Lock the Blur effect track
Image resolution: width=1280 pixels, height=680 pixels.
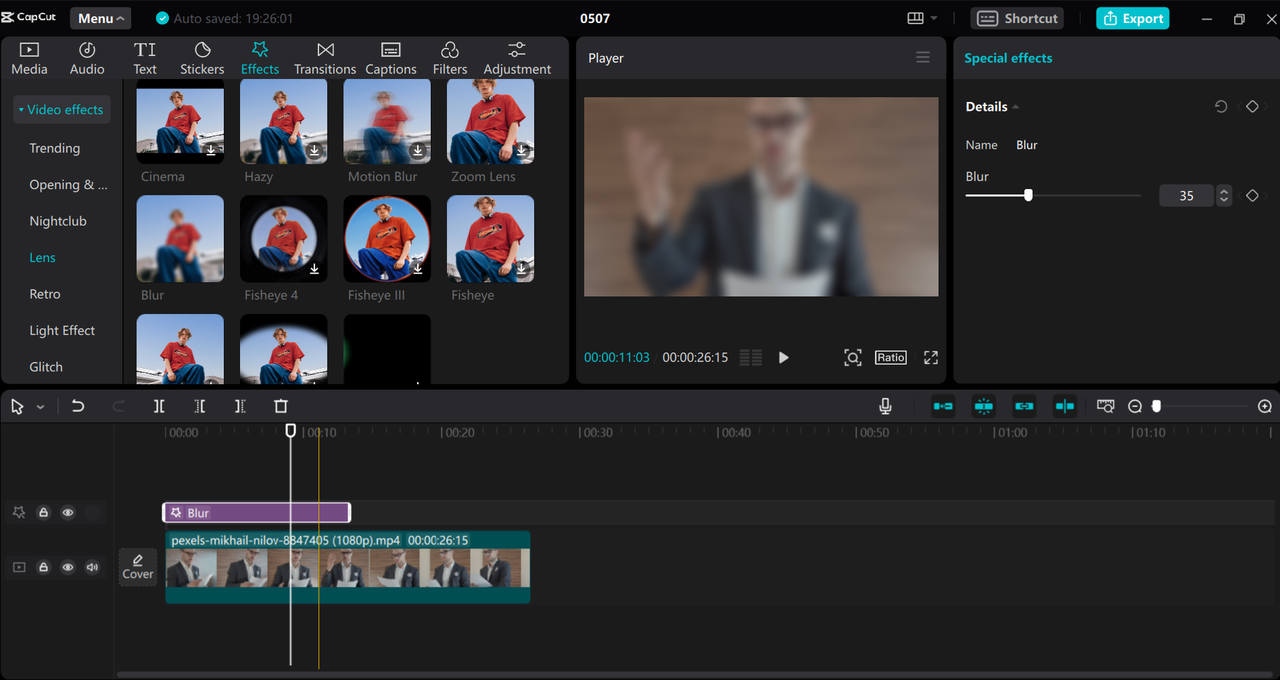click(43, 513)
